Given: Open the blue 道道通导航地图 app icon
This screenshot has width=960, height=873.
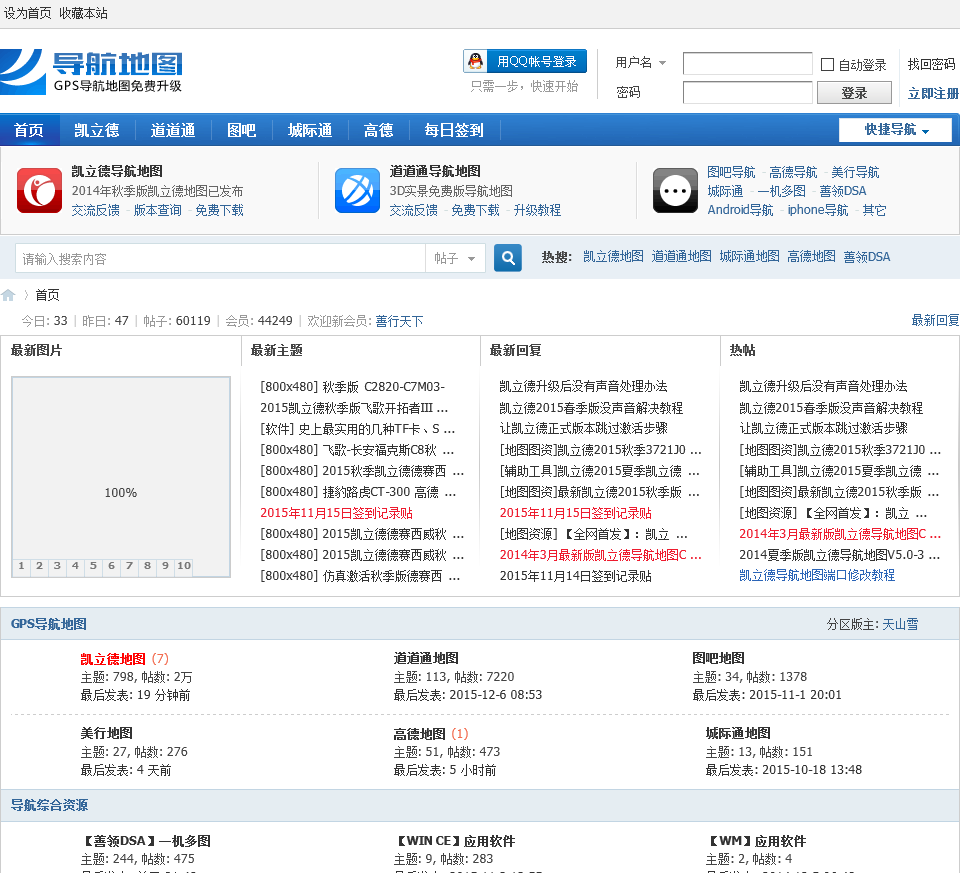Looking at the screenshot, I should pos(358,190).
